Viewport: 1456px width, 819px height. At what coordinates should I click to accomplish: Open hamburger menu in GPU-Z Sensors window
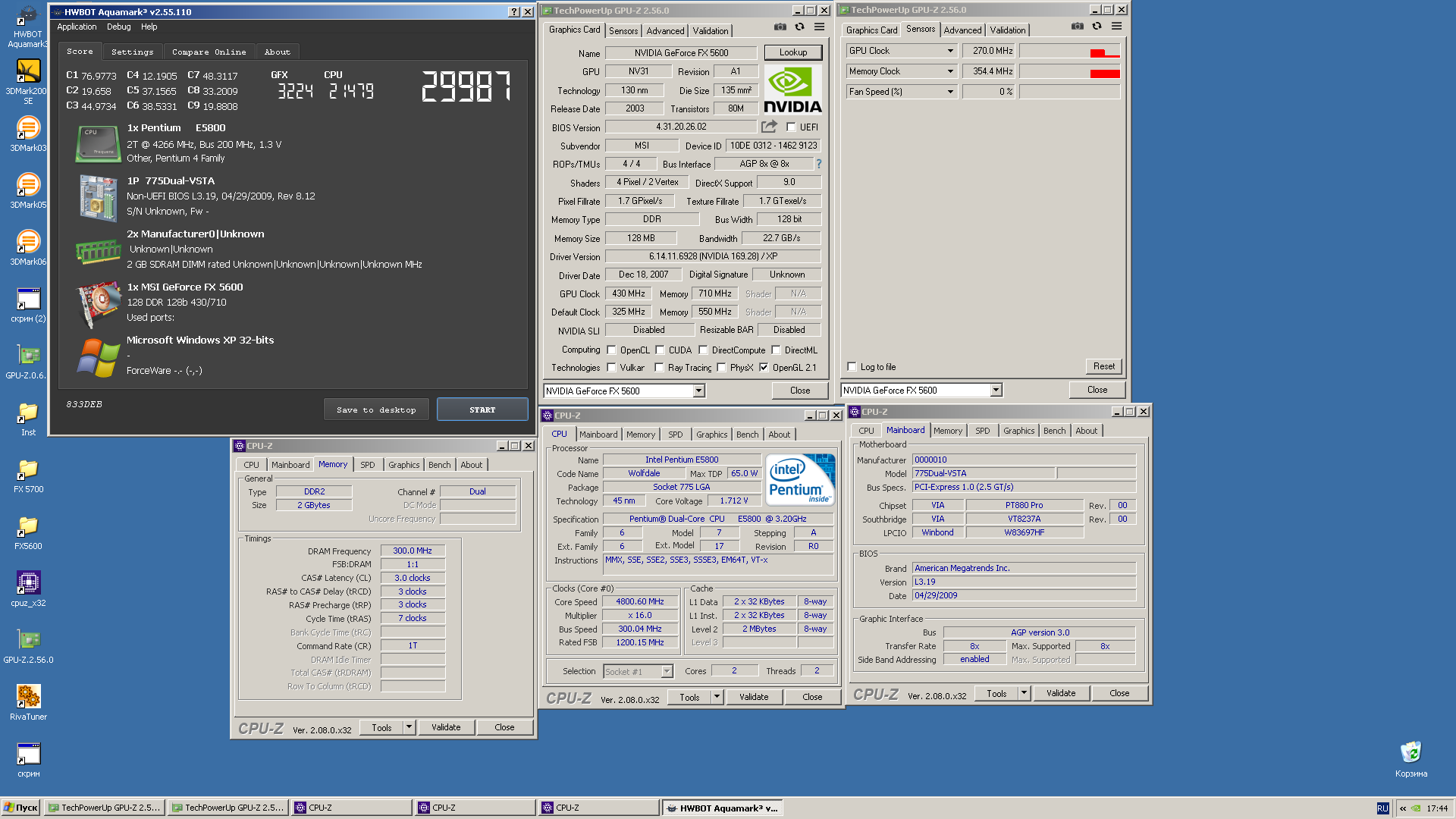click(1116, 26)
